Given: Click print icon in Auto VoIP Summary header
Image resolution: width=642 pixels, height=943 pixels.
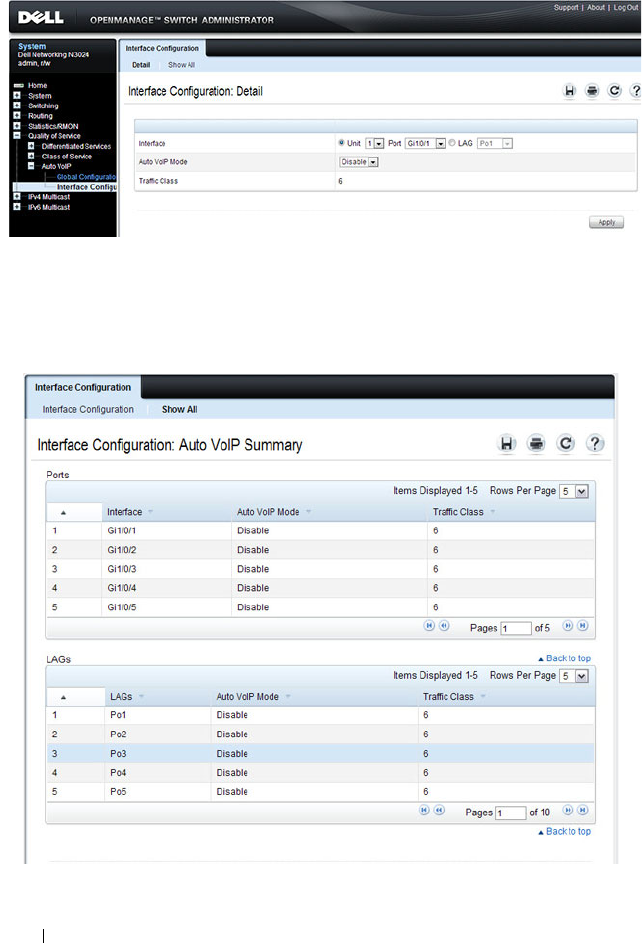Looking at the screenshot, I should (536, 444).
